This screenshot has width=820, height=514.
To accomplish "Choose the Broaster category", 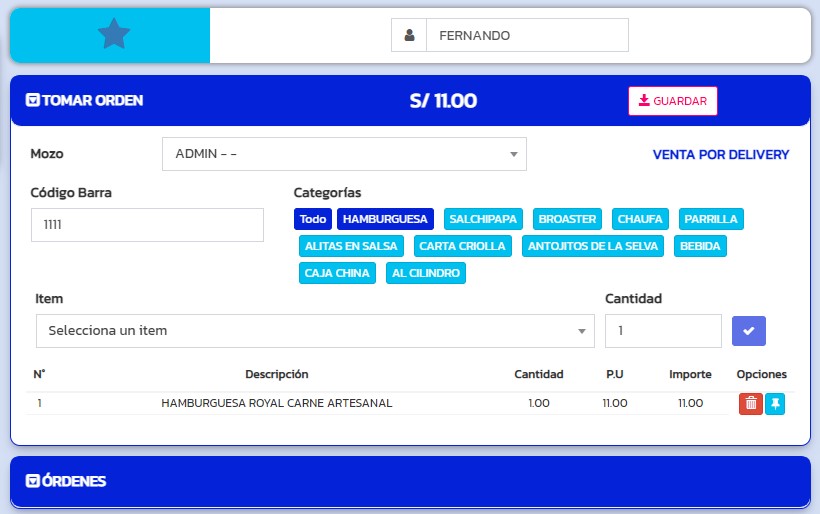I will click(567, 219).
